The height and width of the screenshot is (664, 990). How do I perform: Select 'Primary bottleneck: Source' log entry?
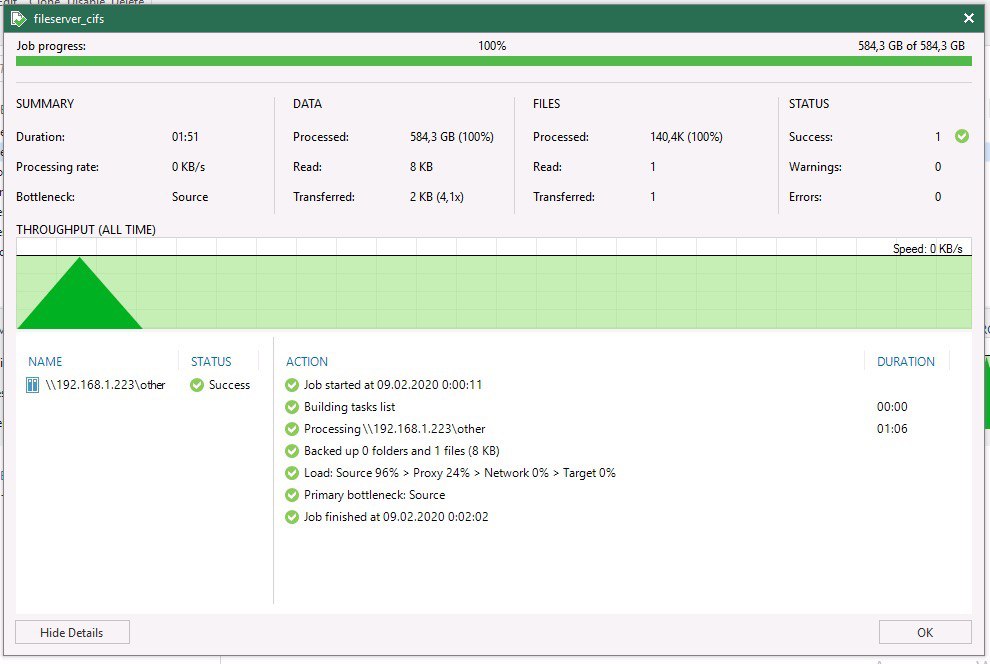[374, 495]
